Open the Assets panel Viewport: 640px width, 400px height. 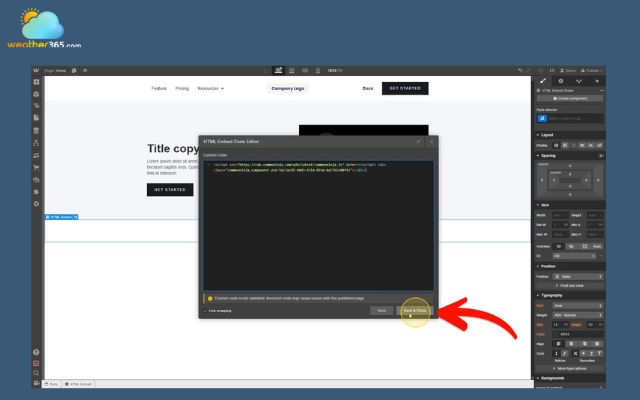[x=36, y=180]
